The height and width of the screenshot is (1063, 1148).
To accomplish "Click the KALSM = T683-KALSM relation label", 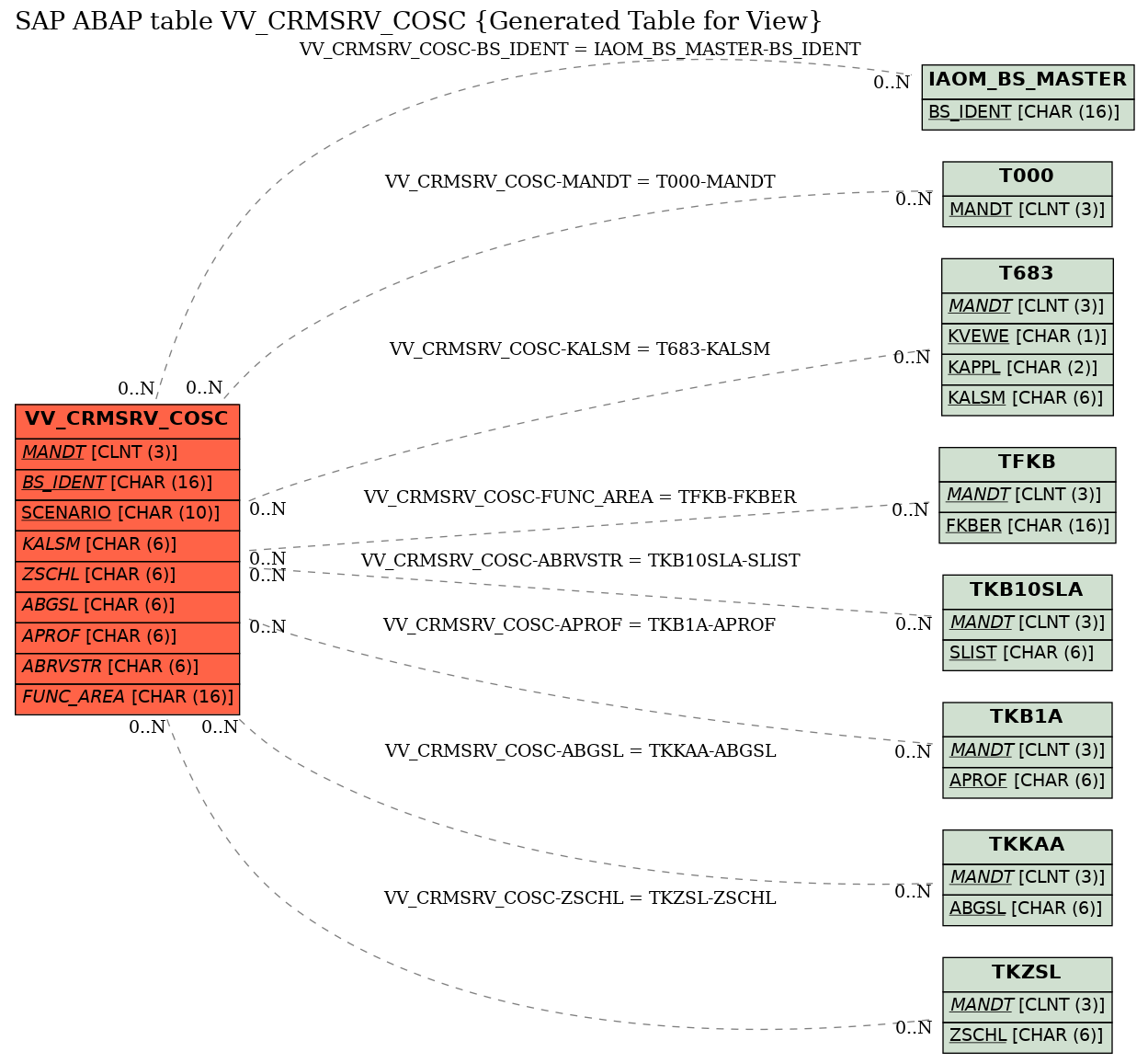I will [580, 349].
